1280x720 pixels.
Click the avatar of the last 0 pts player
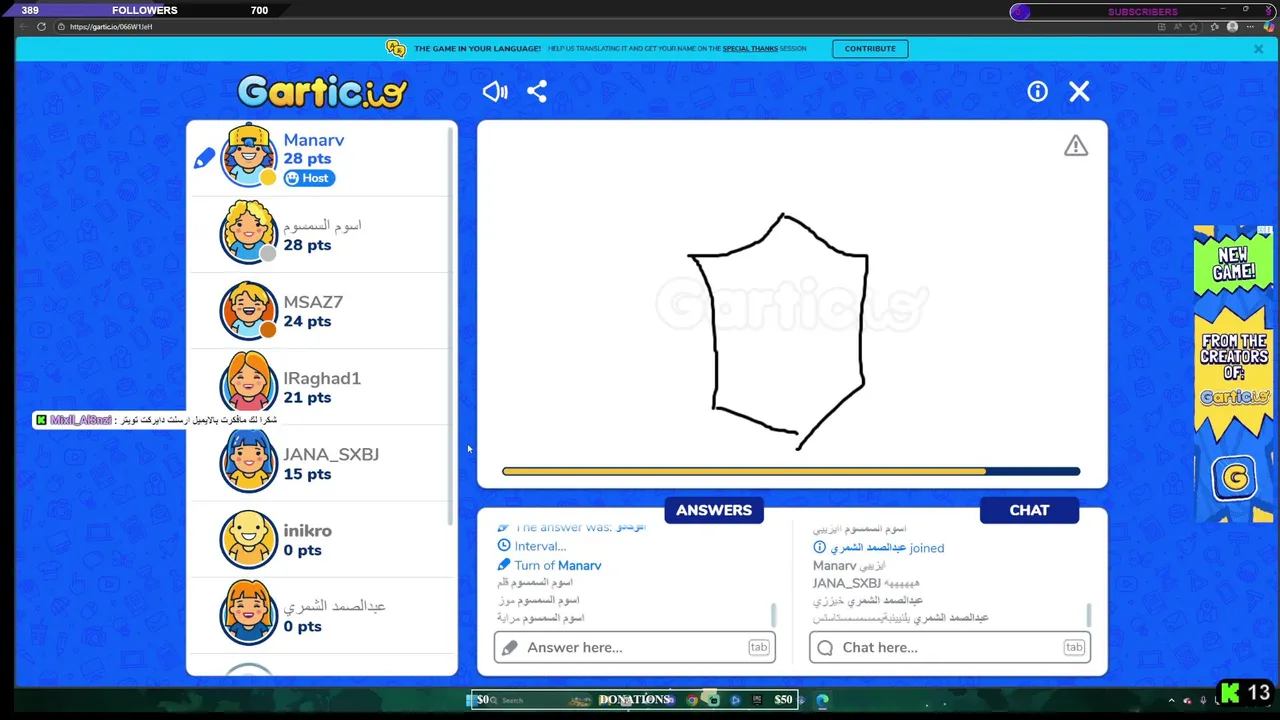point(248,614)
